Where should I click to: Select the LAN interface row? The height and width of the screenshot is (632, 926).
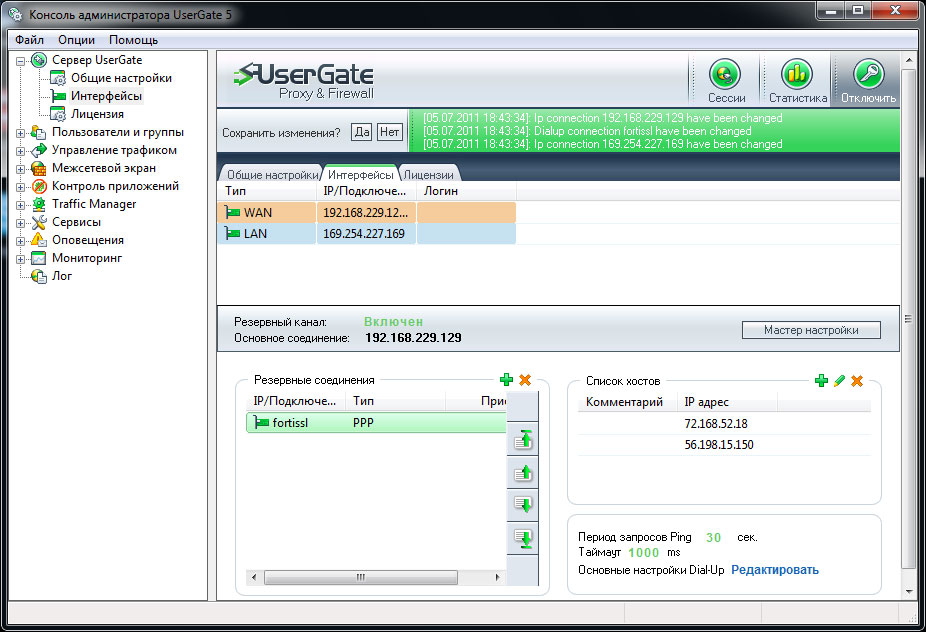point(367,234)
